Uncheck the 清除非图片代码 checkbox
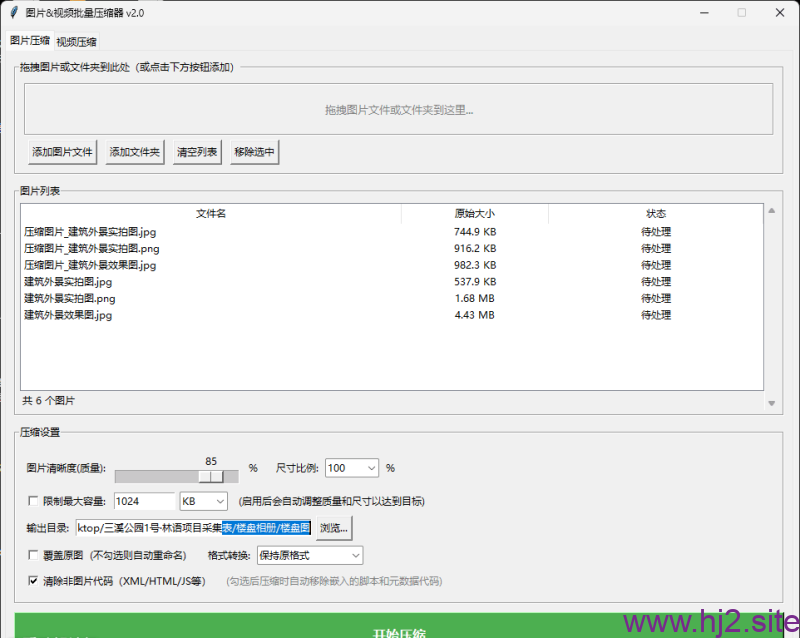800x638 pixels. tap(34, 581)
